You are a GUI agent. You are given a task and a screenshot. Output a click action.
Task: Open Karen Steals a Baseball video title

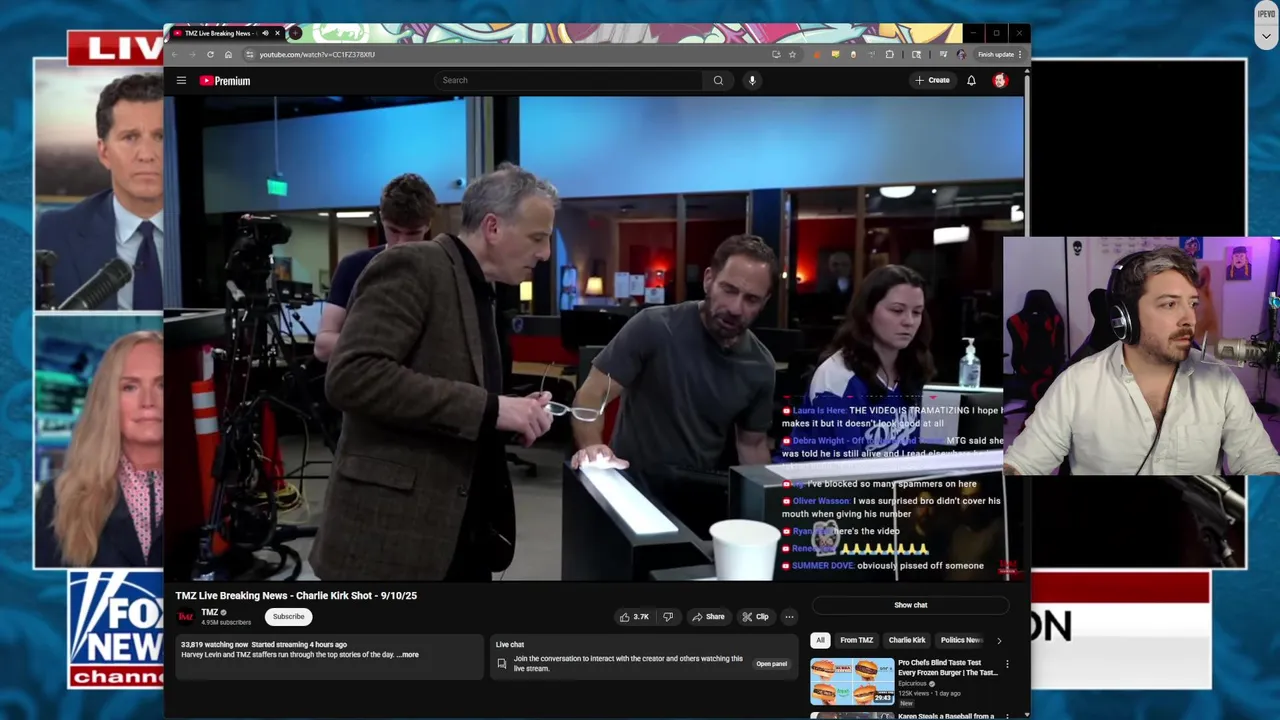946,716
